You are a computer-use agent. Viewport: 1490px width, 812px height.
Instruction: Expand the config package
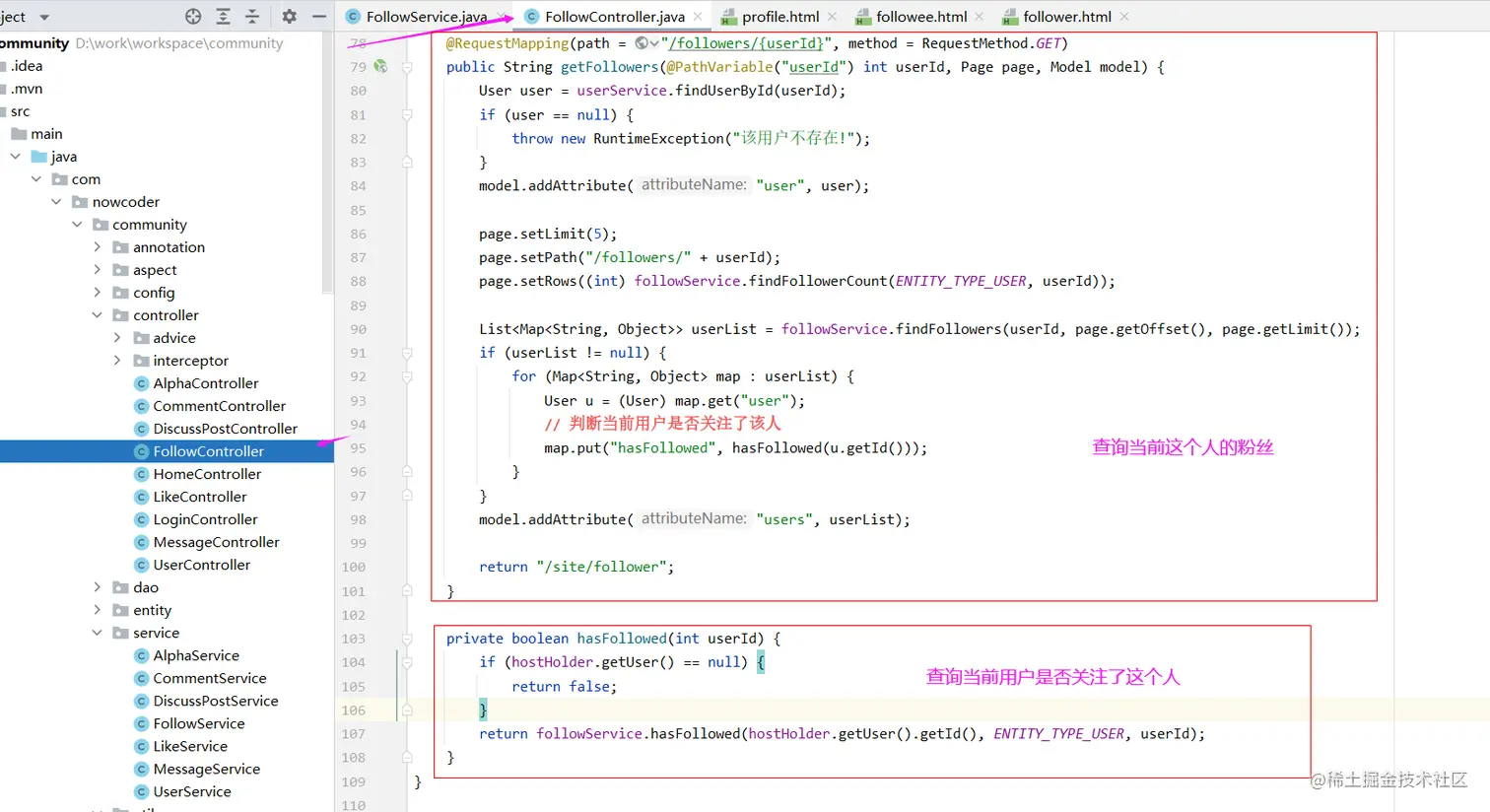coord(97,292)
